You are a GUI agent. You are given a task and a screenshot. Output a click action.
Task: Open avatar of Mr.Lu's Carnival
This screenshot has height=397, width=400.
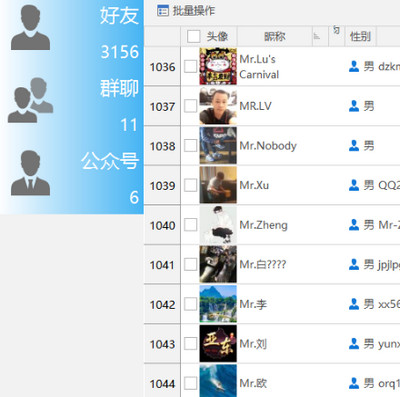[218, 66]
